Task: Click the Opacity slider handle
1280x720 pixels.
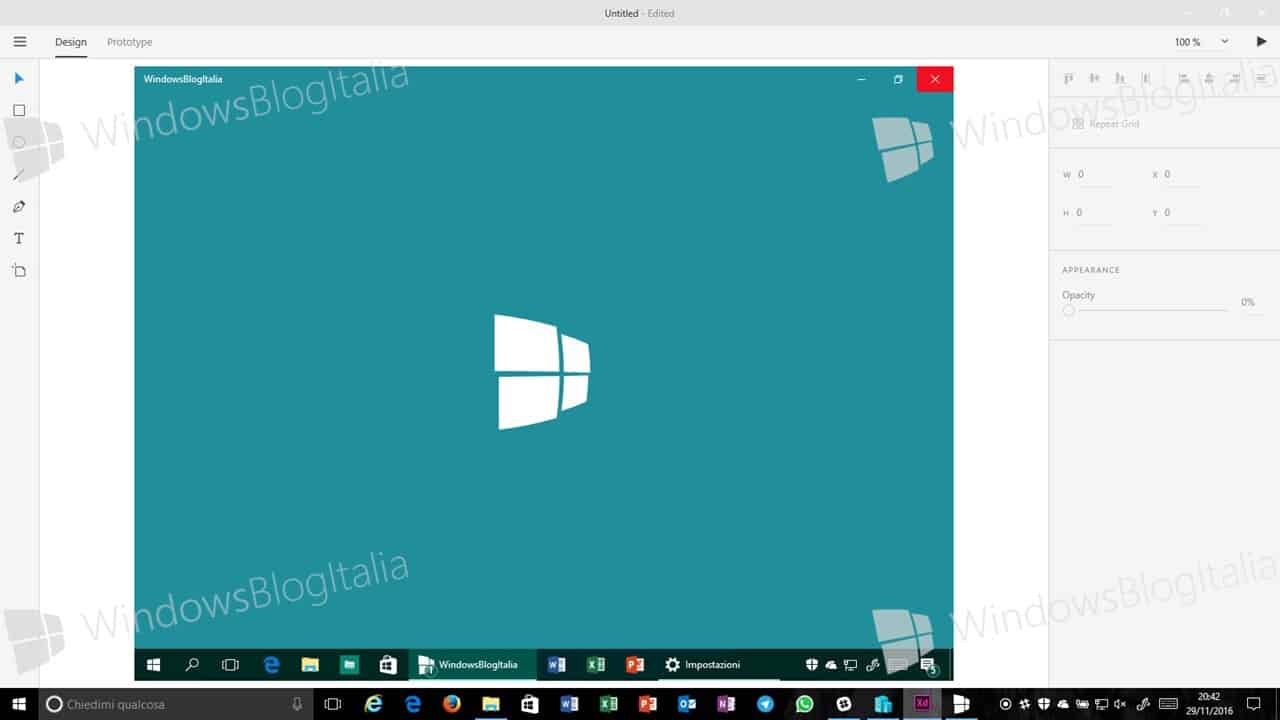Action: click(1069, 311)
